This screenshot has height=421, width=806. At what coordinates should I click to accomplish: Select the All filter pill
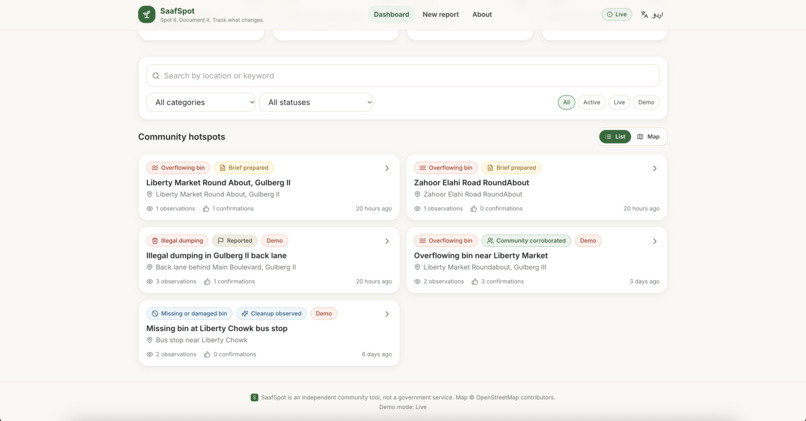[x=566, y=102]
